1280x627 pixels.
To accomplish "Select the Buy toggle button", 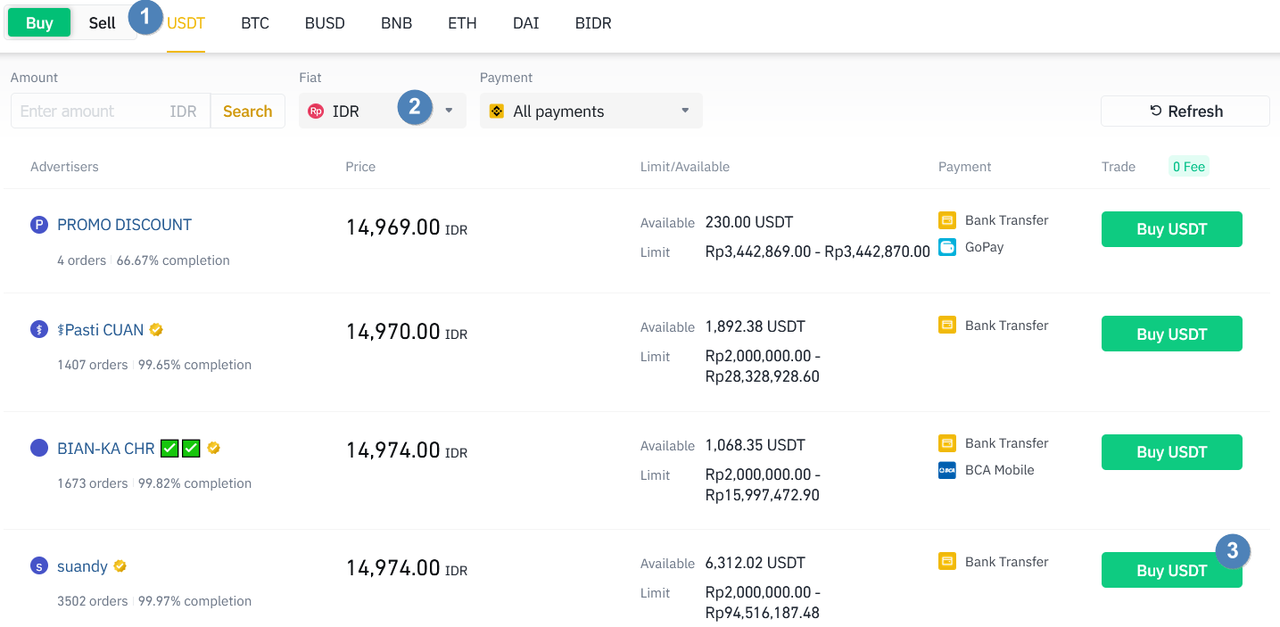I will (39, 23).
